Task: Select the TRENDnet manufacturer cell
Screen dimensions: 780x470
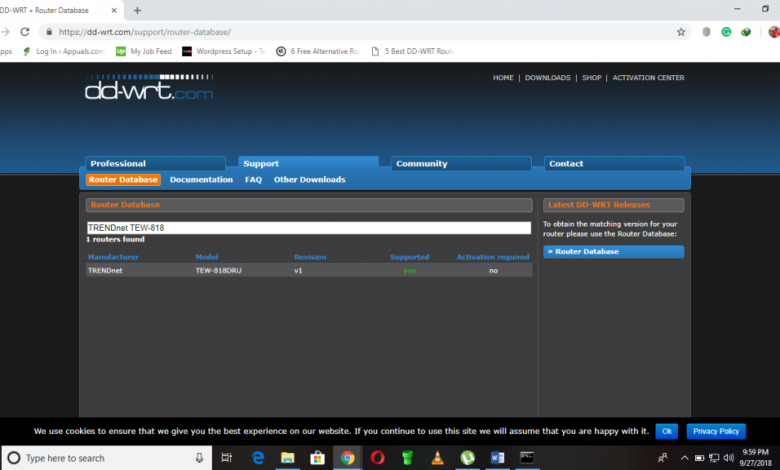Action: click(x=105, y=271)
